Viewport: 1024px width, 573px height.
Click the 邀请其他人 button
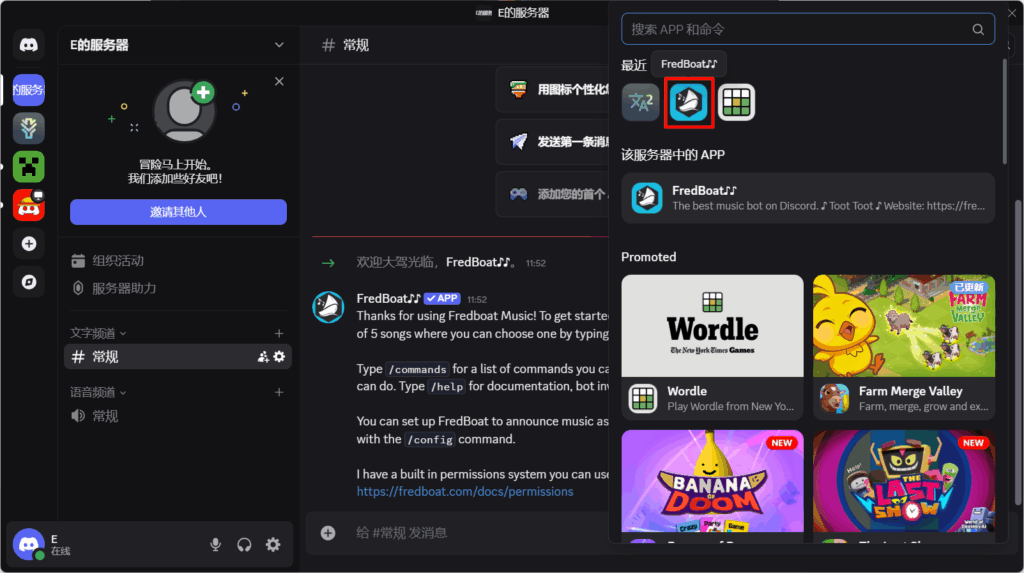click(x=178, y=212)
